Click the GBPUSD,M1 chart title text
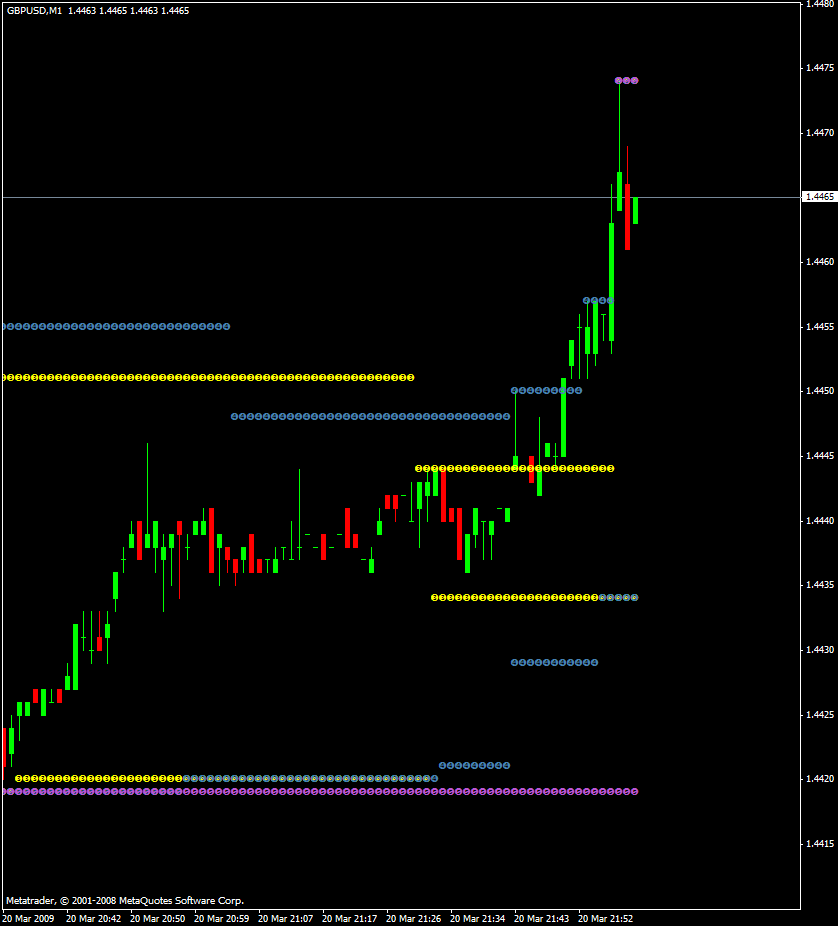The image size is (838, 926). click(x=34, y=11)
